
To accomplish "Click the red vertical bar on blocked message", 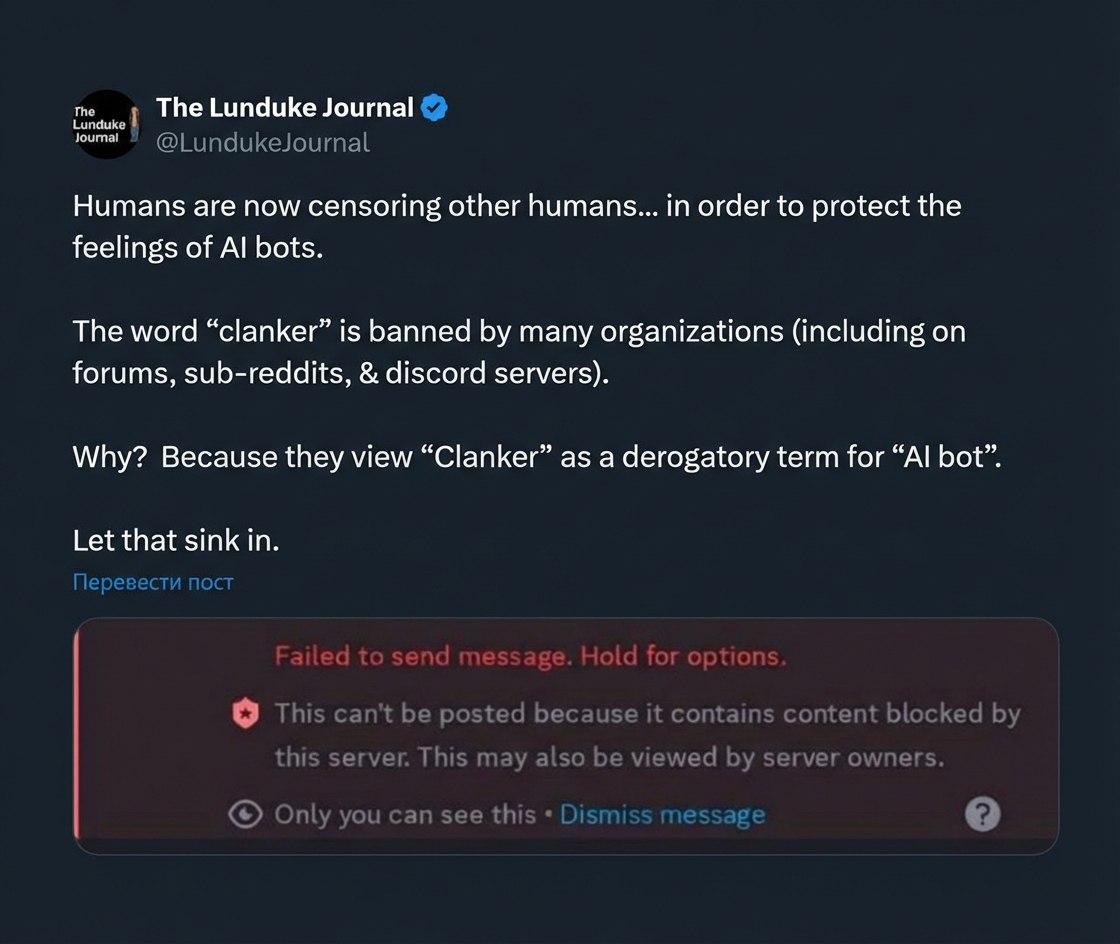I will coord(78,737).
